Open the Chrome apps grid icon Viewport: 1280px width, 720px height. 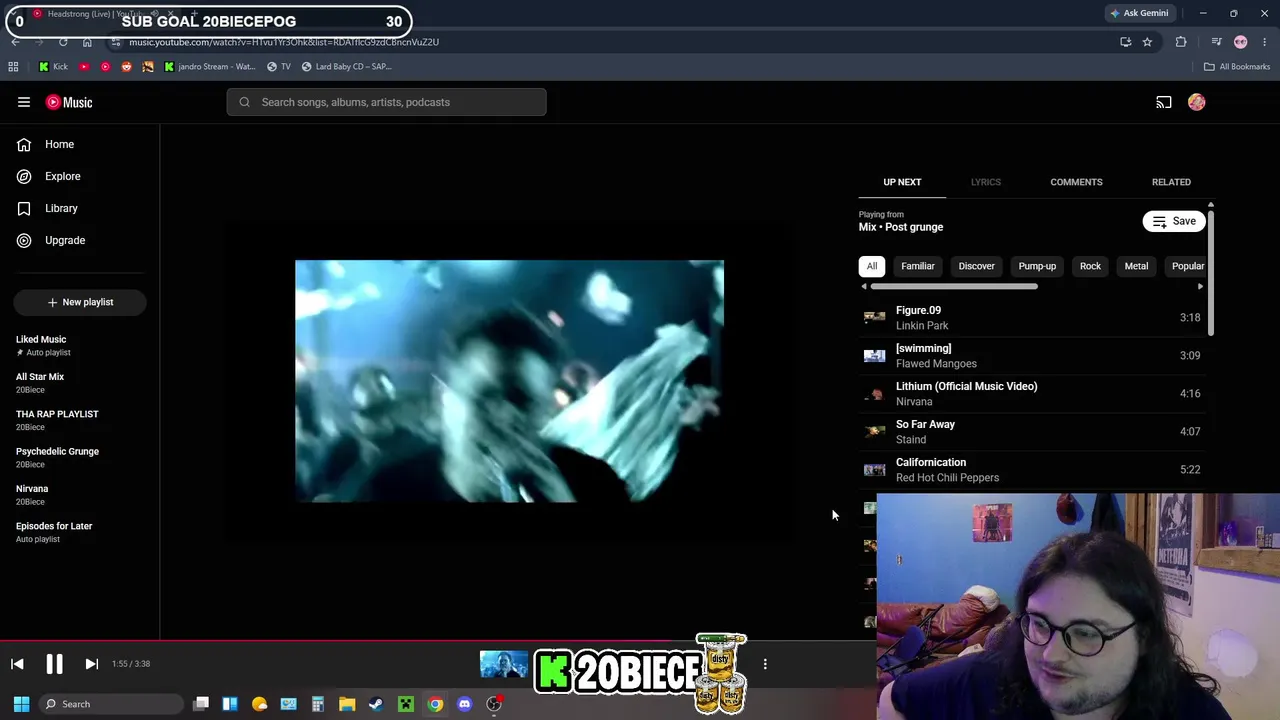coord(13,67)
